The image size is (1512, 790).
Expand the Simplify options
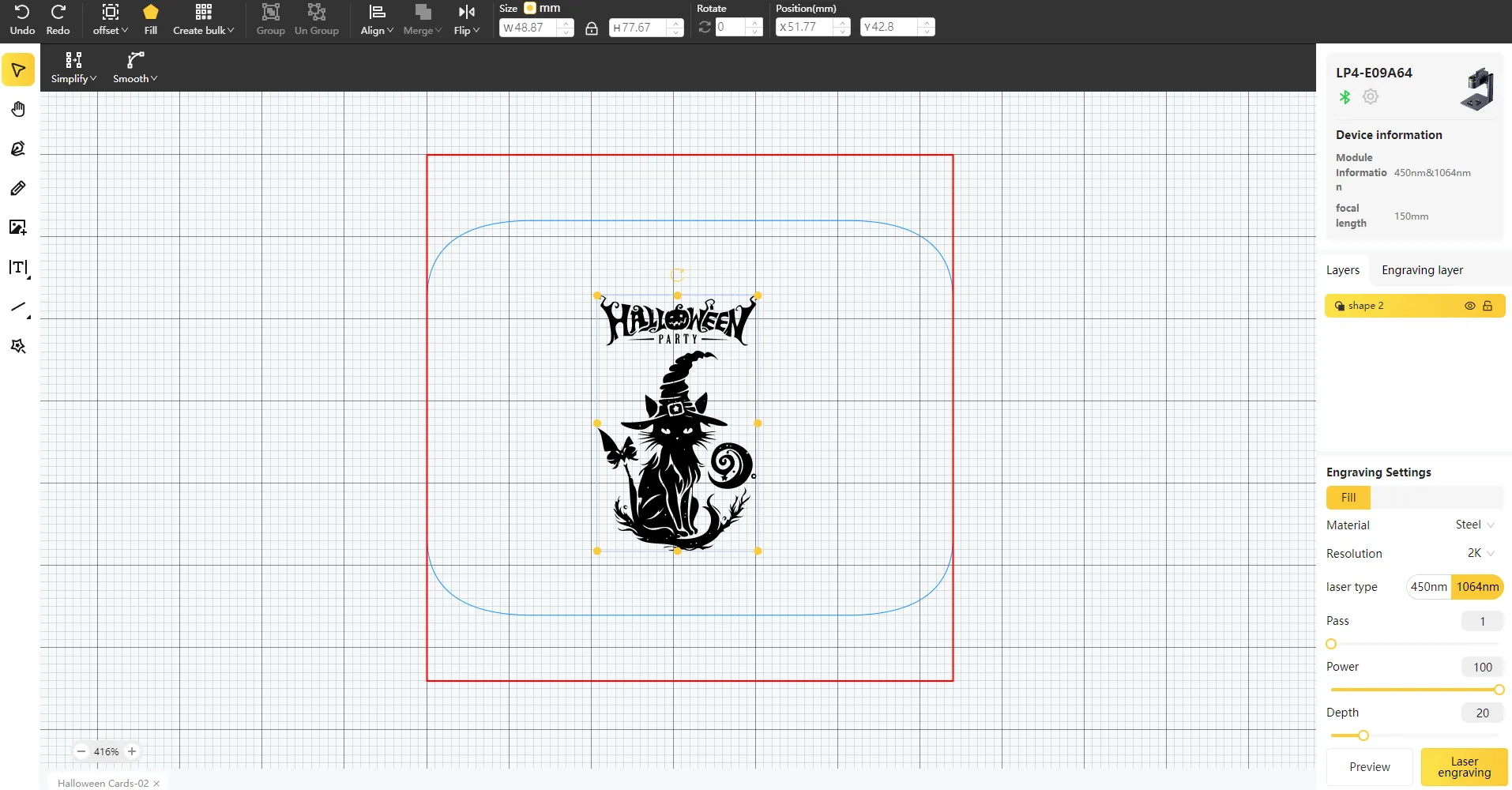coord(73,68)
